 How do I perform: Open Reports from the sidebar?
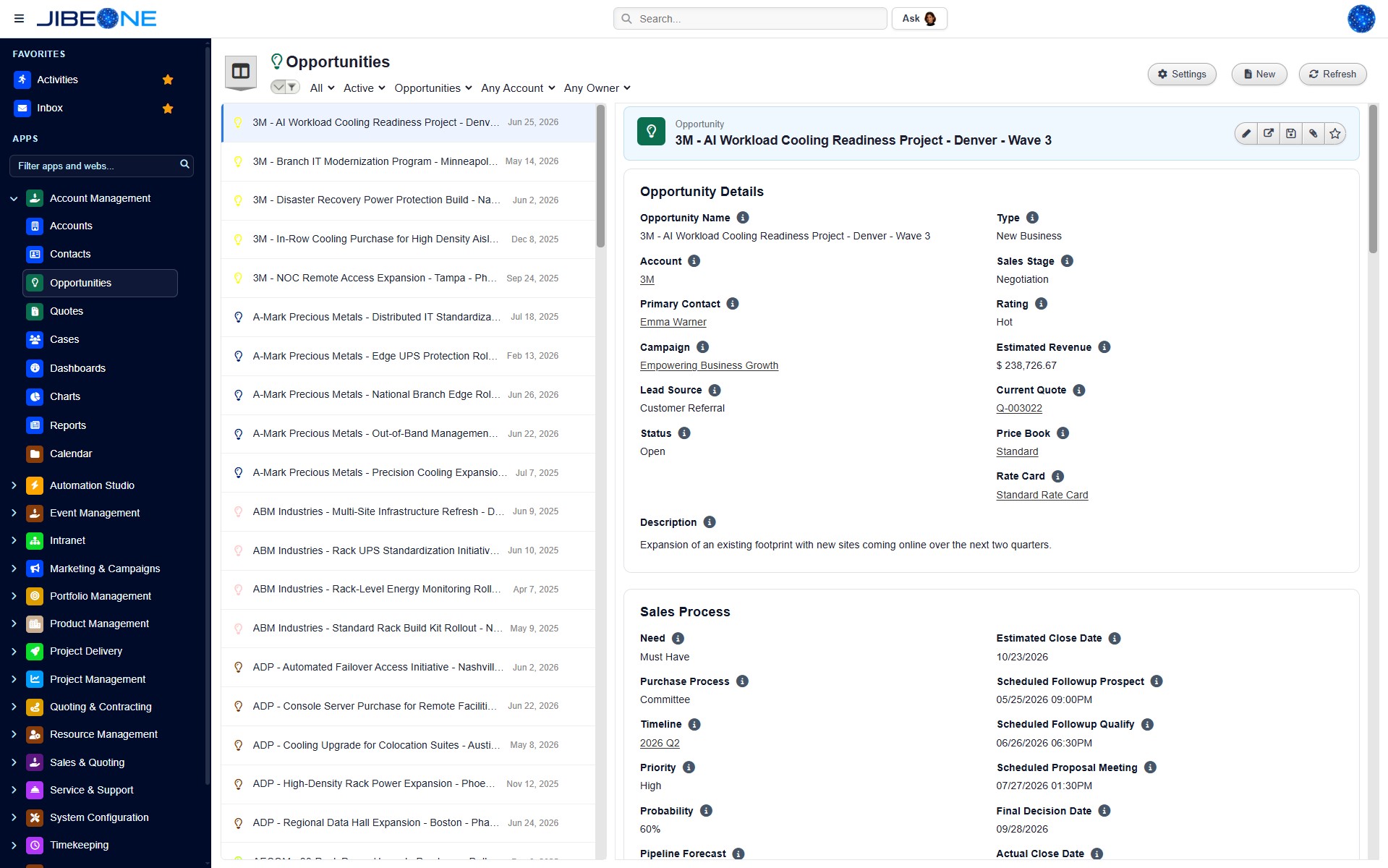coord(68,426)
